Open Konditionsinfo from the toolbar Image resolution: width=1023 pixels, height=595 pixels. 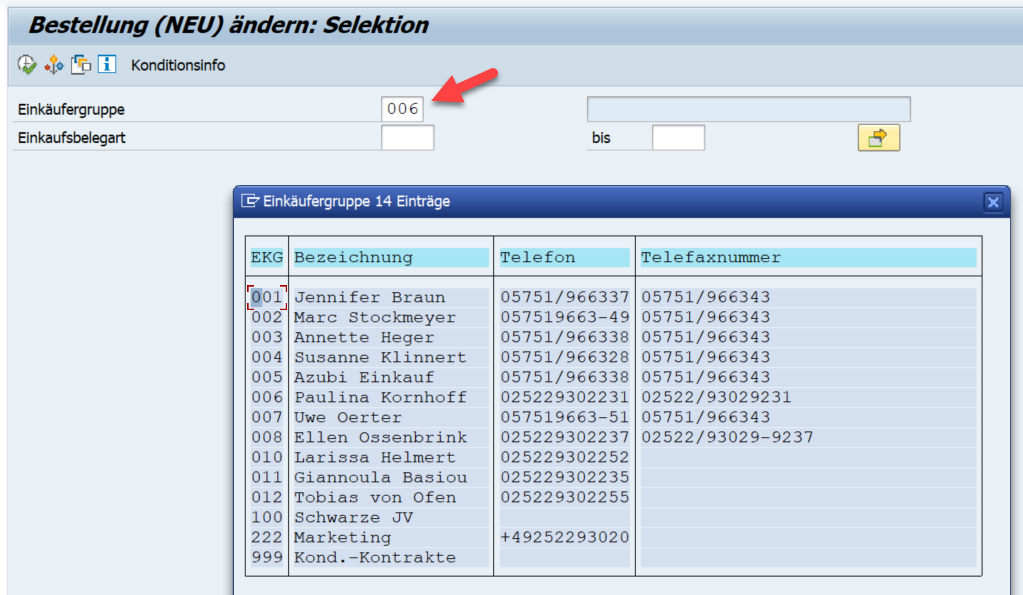click(x=178, y=66)
